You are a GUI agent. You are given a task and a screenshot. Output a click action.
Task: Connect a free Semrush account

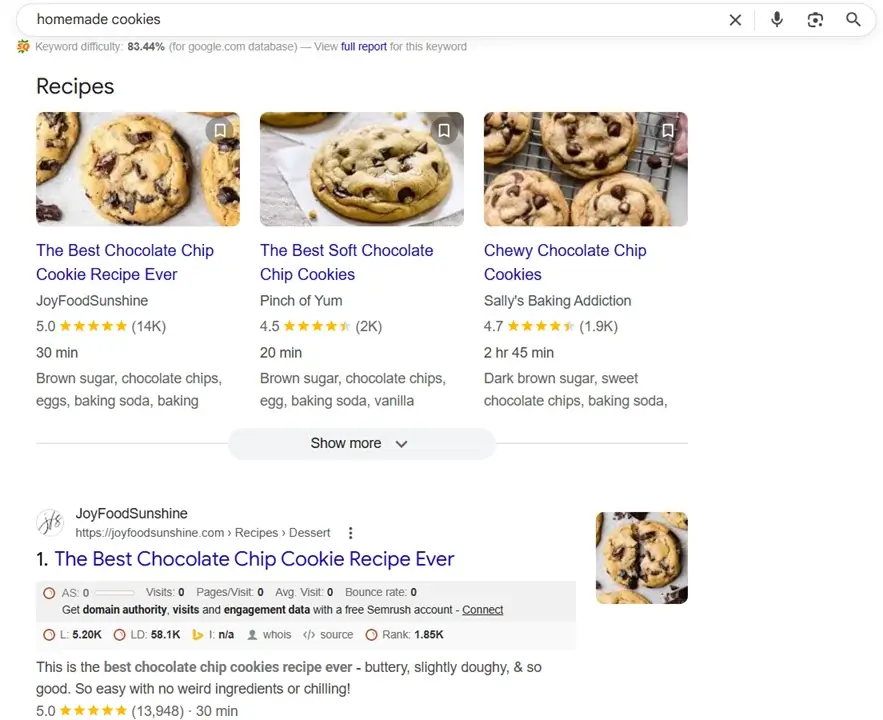(x=483, y=610)
